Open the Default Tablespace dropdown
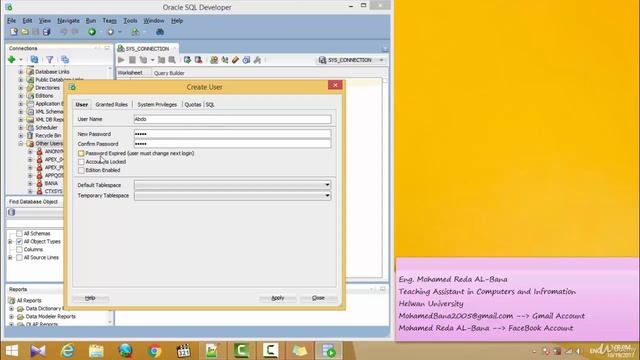Image resolution: width=640 pixels, height=360 pixels. pyautogui.click(x=327, y=185)
